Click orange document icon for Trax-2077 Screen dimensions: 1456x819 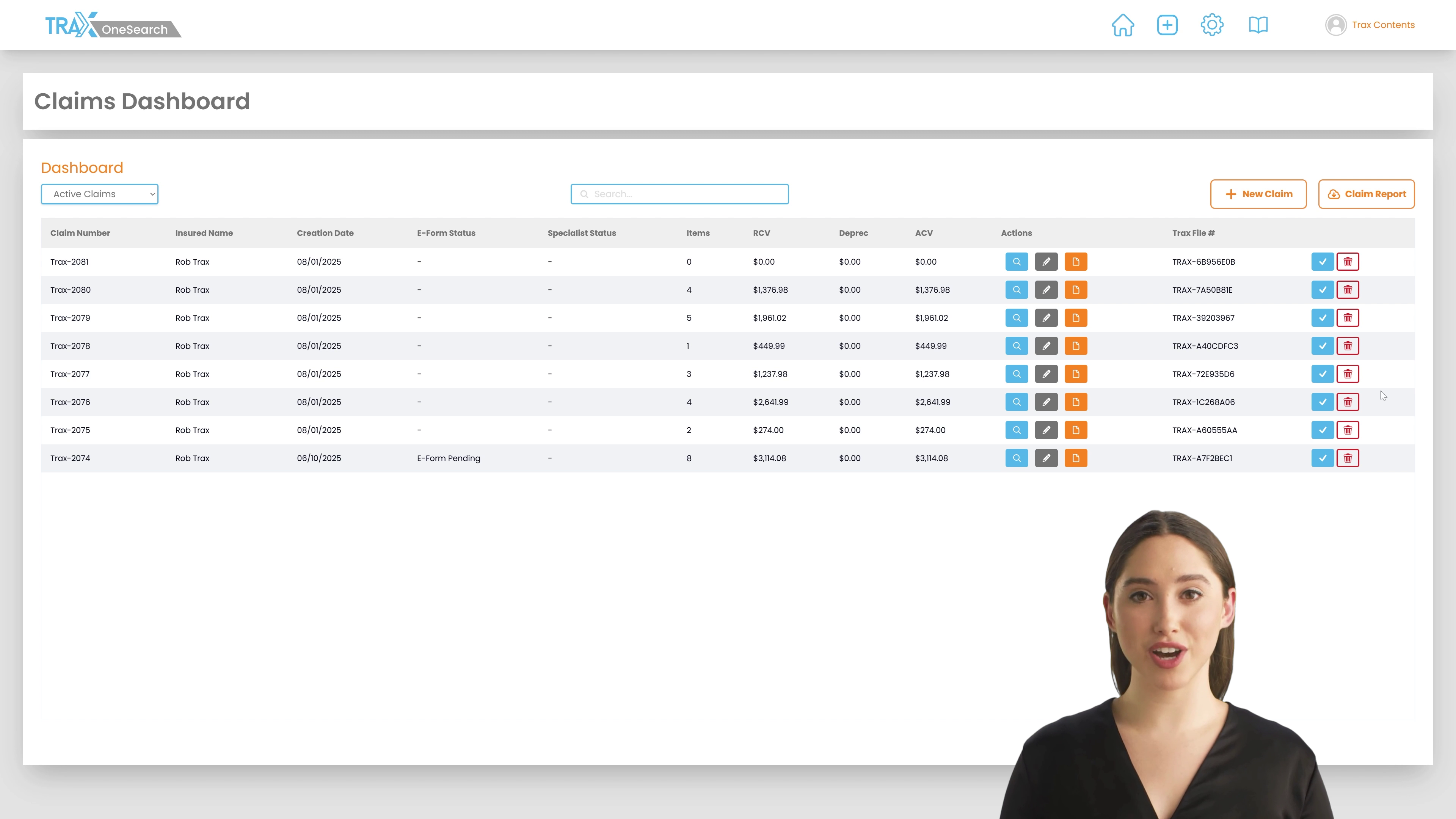1076,374
